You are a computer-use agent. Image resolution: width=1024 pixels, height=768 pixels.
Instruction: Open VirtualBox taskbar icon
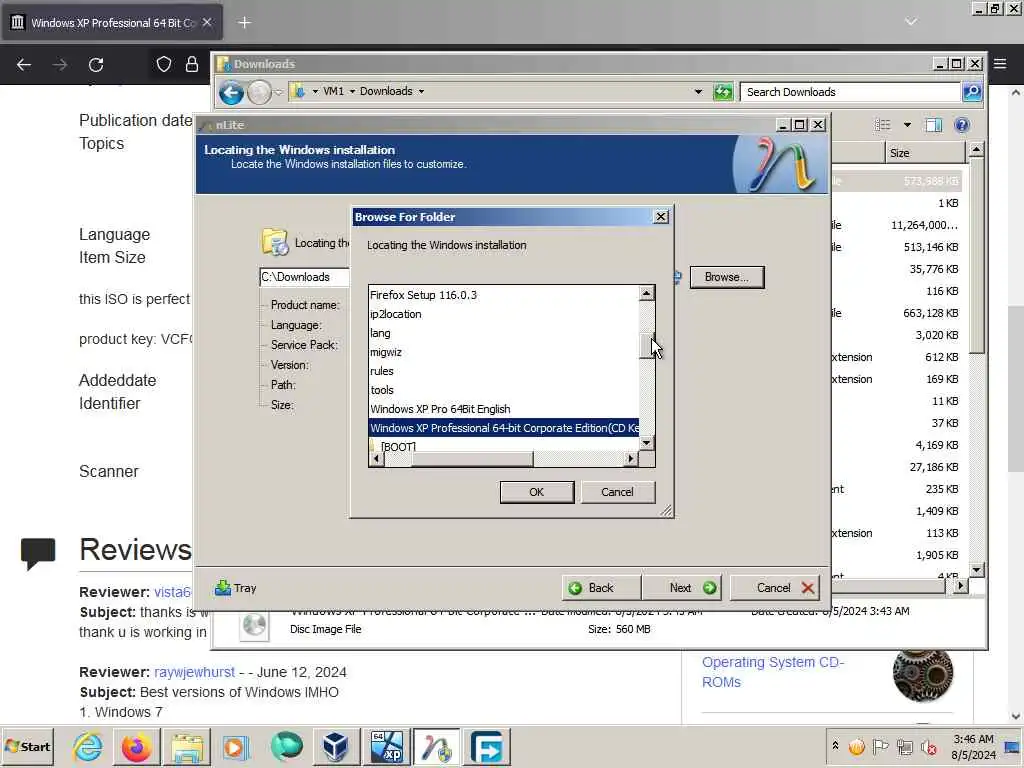(336, 747)
